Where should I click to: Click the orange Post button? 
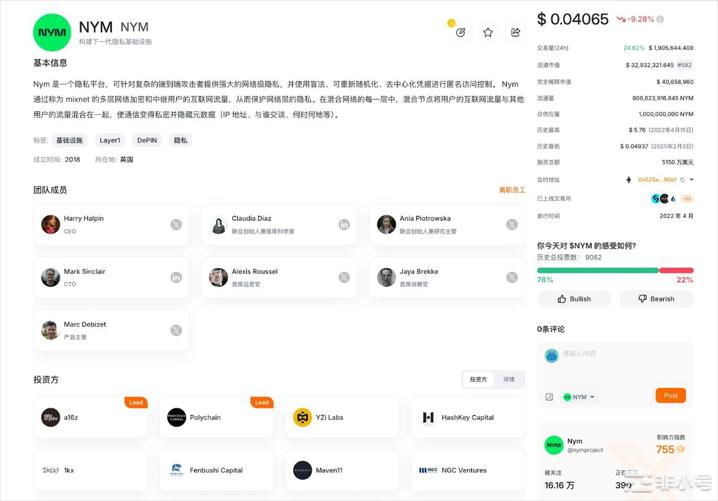[x=670, y=395]
